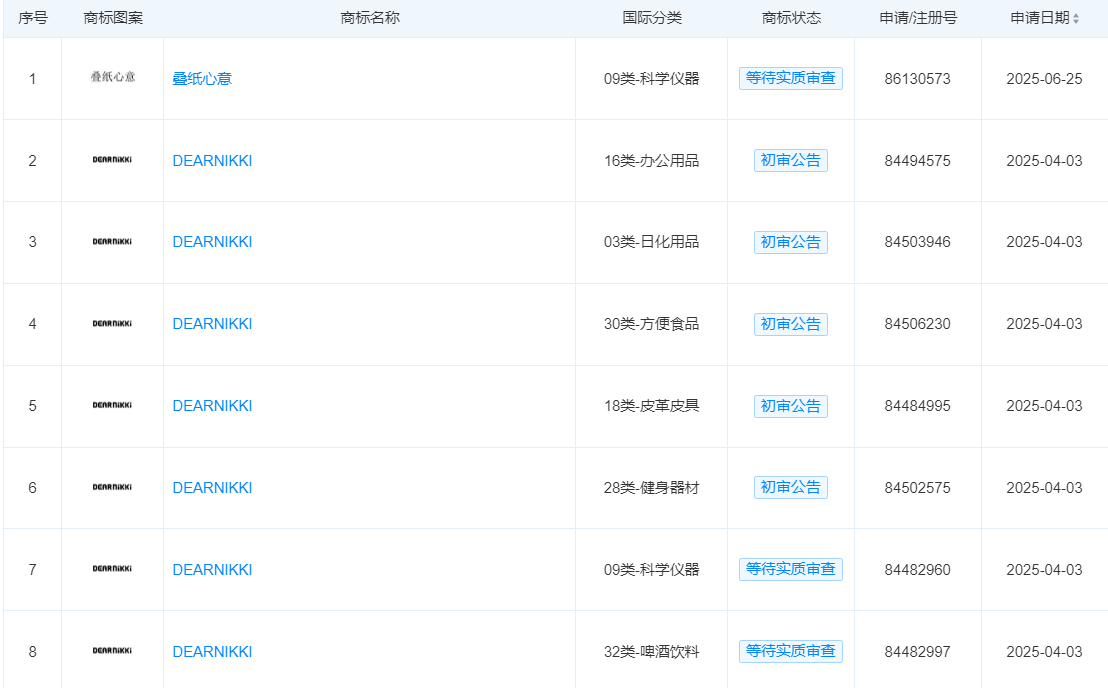Click the 2025-04-03 date in row 2
This screenshot has height=688, width=1108.
1044,161
